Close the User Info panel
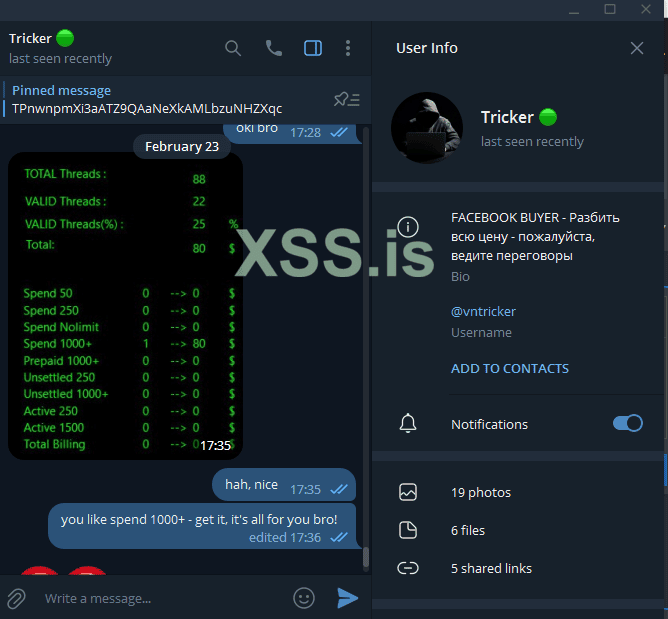Image resolution: width=668 pixels, height=619 pixels. click(x=637, y=48)
